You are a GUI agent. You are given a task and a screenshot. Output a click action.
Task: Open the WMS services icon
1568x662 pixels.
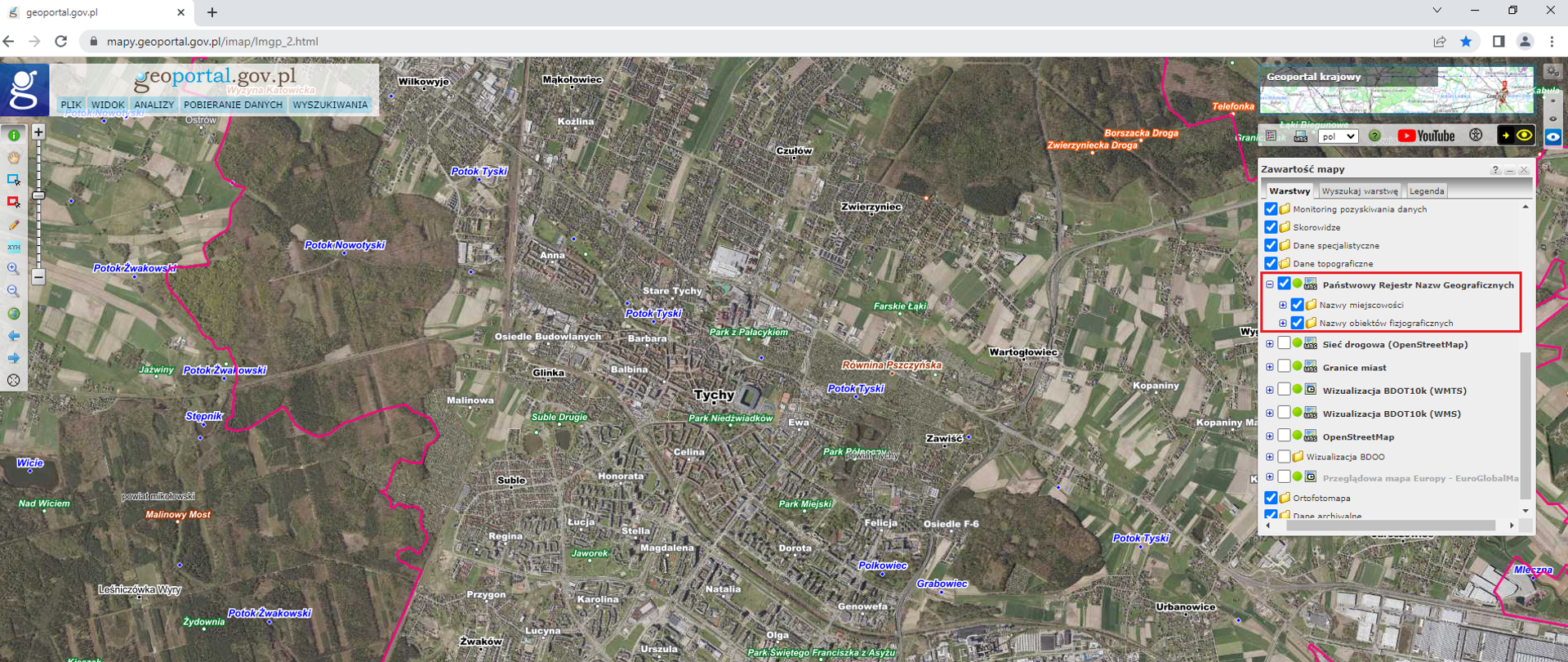pos(1300,136)
